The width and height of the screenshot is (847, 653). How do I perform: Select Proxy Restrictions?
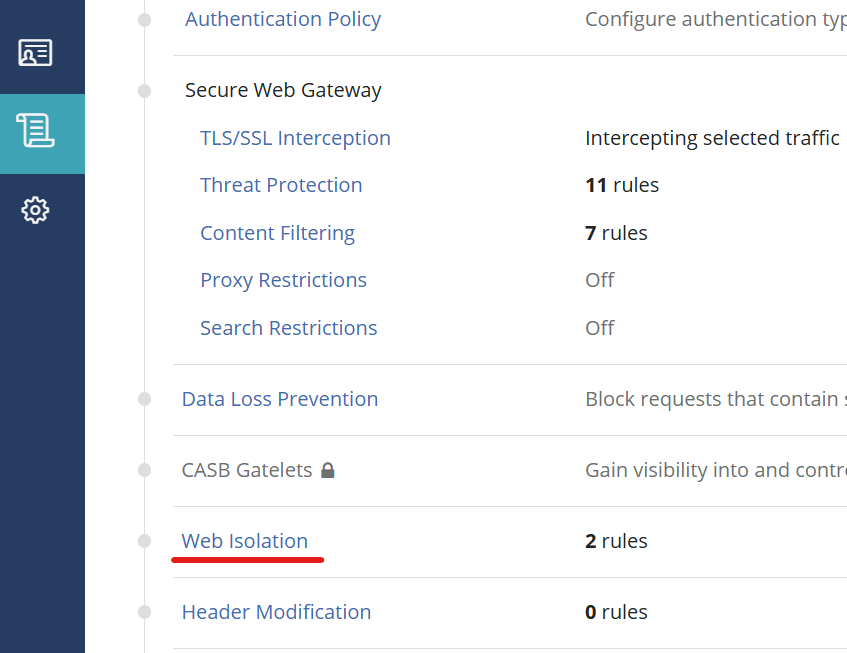(283, 280)
